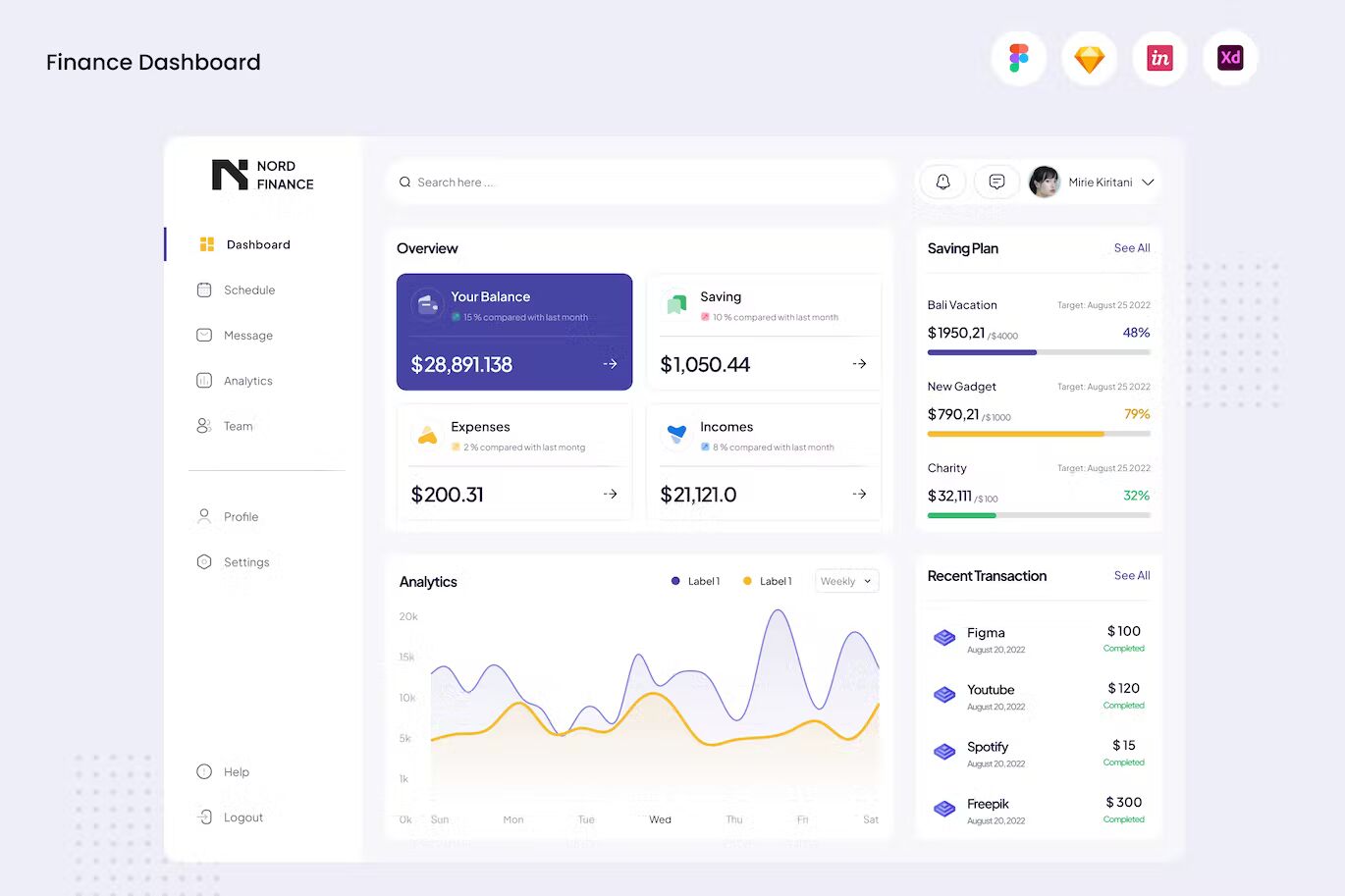Open the Schedule sidebar item

pos(248,290)
